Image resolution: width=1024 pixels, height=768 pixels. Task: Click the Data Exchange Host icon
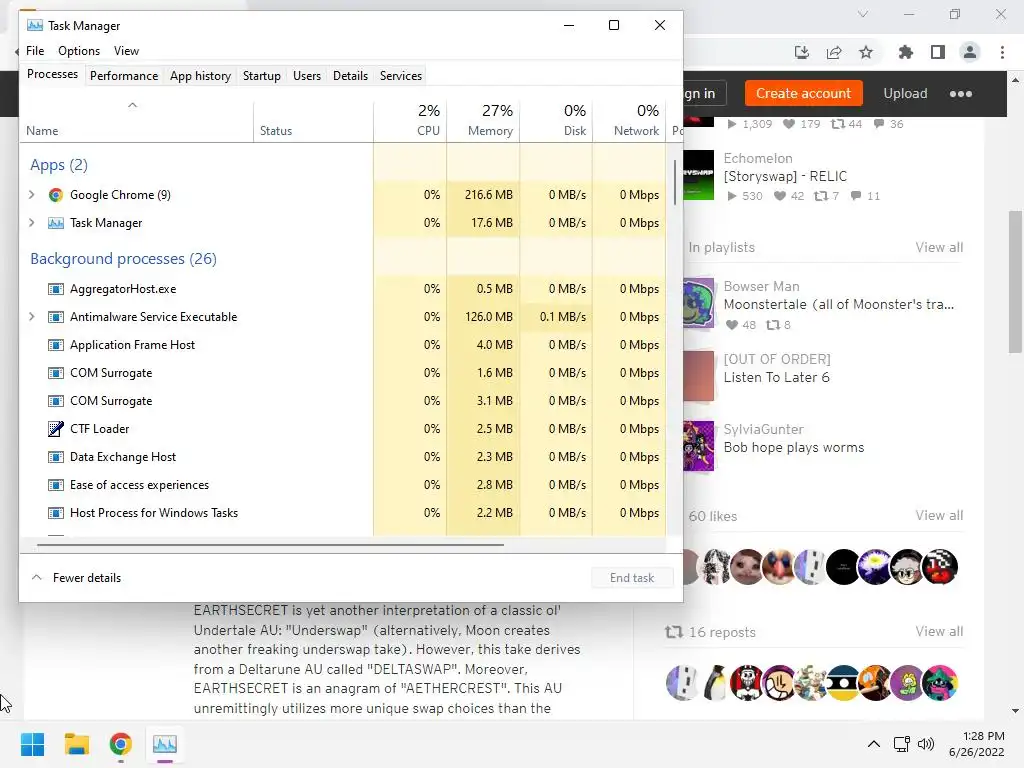(56, 457)
